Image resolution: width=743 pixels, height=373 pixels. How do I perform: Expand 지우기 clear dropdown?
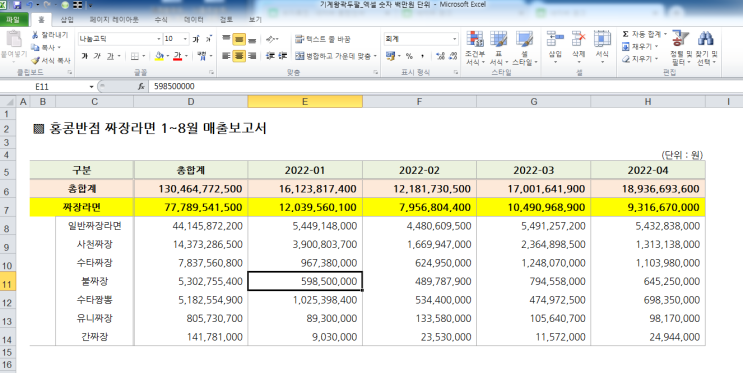[x=656, y=59]
